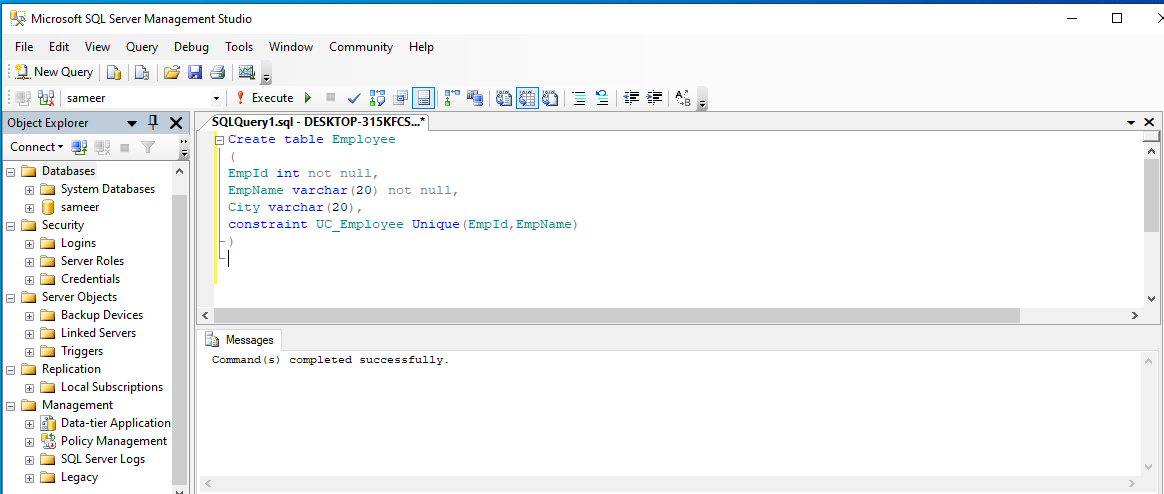Save the query with the floppy disk icon
This screenshot has width=1164, height=494.
click(x=194, y=72)
